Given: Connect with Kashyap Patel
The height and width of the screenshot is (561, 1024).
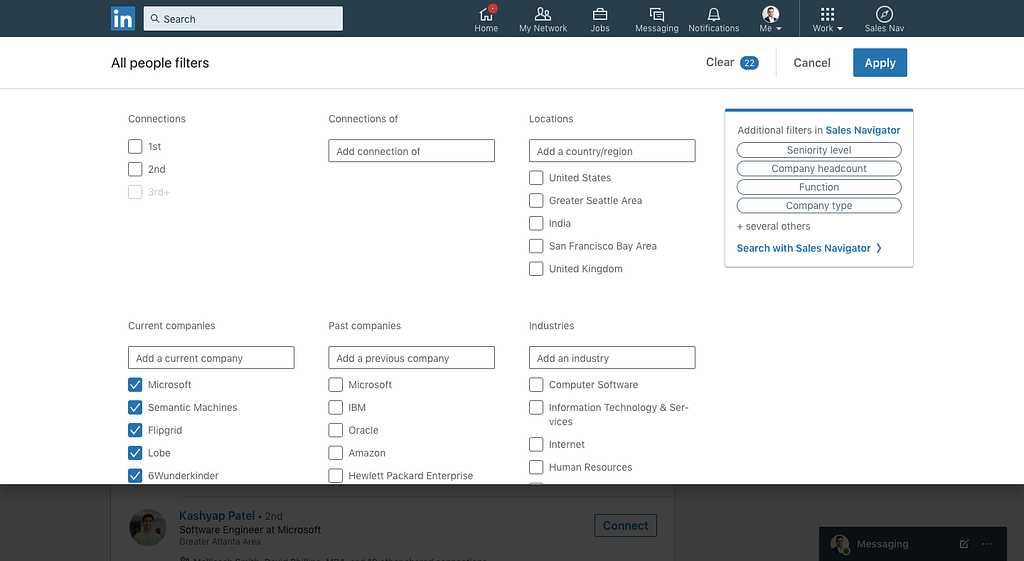Looking at the screenshot, I should [x=625, y=526].
